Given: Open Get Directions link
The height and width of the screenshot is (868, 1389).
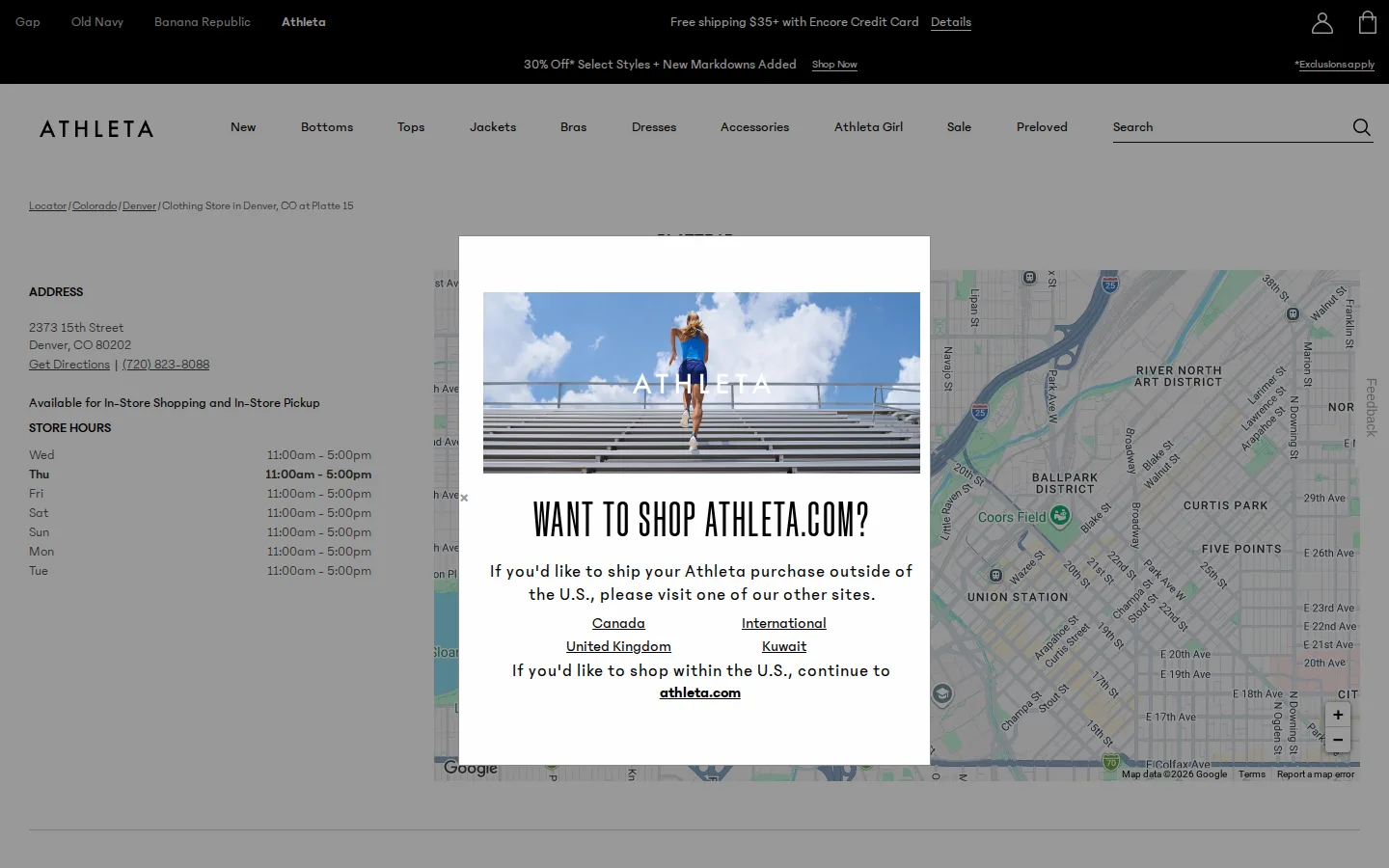Looking at the screenshot, I should [x=69, y=365].
